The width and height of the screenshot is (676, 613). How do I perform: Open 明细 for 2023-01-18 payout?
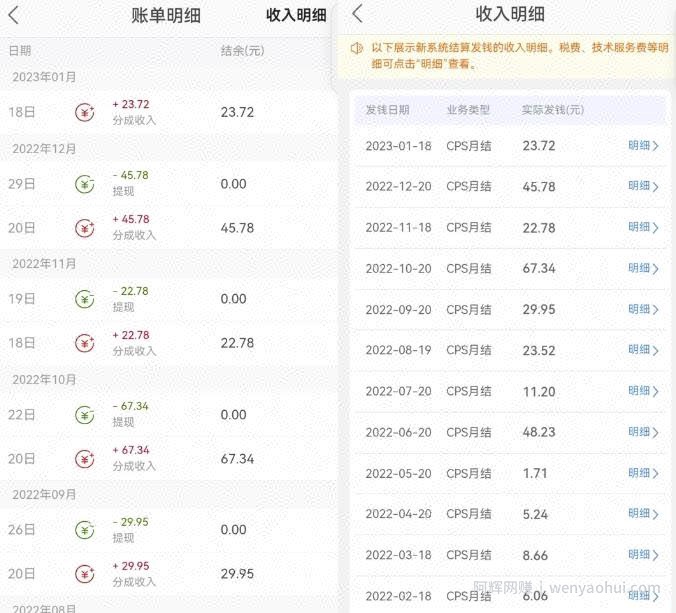(643, 146)
